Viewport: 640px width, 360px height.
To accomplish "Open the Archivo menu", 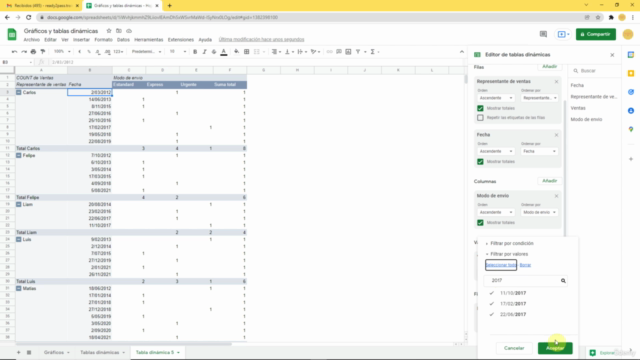I will click(x=31, y=40).
